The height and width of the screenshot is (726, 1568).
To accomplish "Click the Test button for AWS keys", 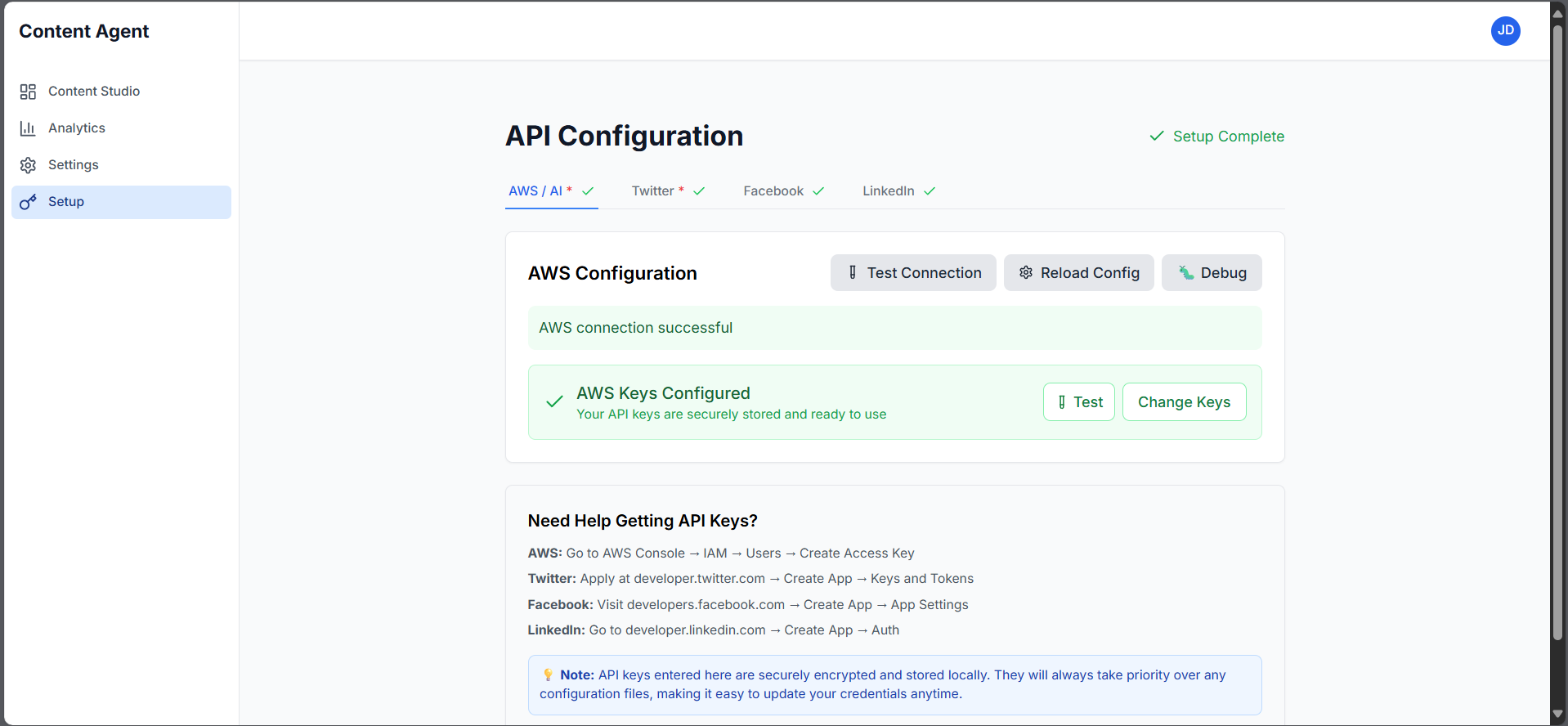I will coord(1078,402).
